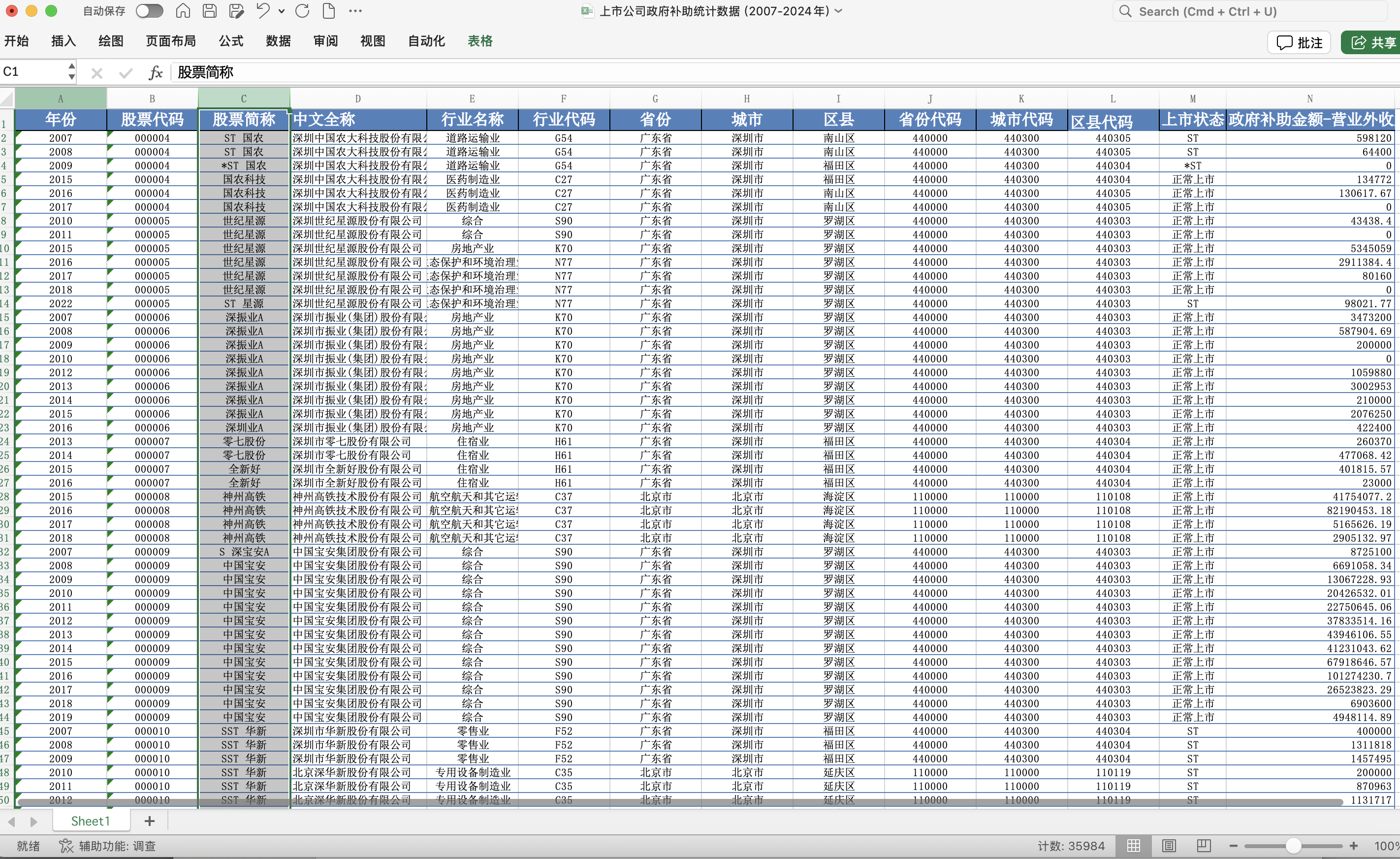Click the Home icon in title bar
This screenshot has width=1400, height=859.
click(183, 11)
